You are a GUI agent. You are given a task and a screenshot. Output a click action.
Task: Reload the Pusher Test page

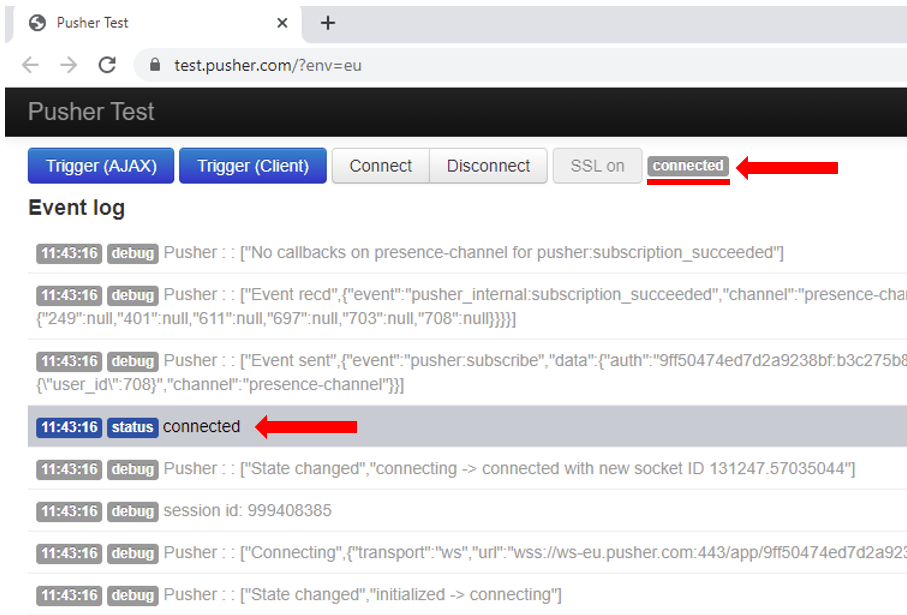[x=107, y=65]
